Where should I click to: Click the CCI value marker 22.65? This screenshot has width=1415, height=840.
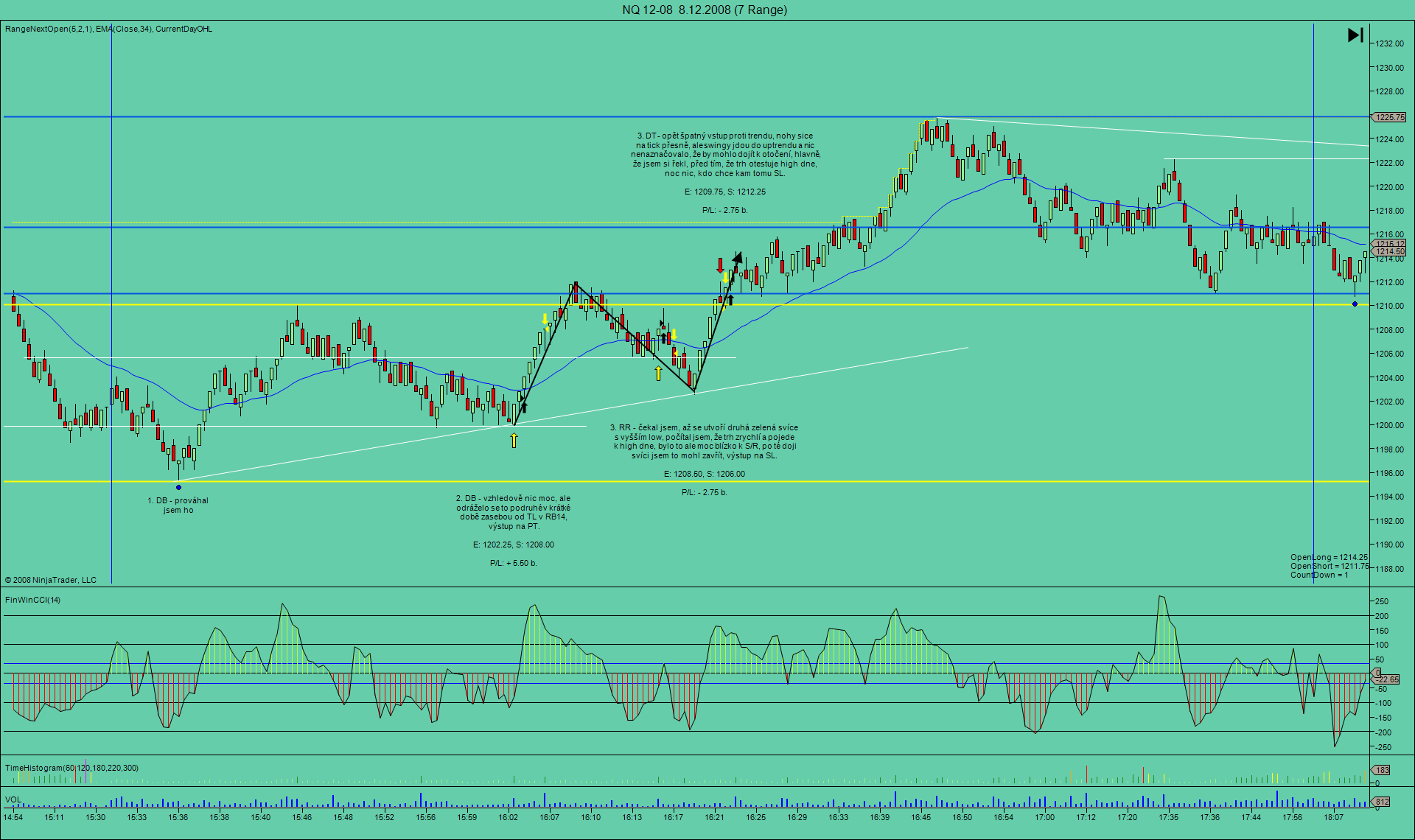pos(1388,679)
